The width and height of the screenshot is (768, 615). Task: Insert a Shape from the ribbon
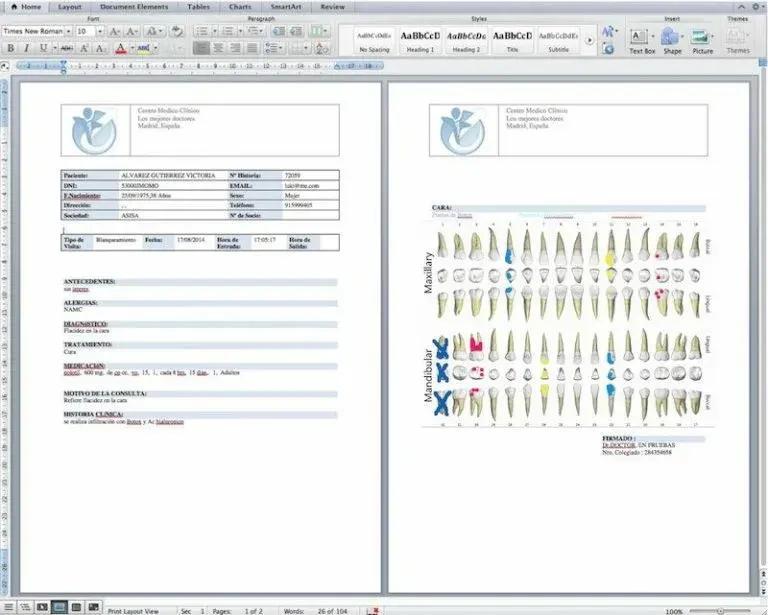(x=672, y=41)
